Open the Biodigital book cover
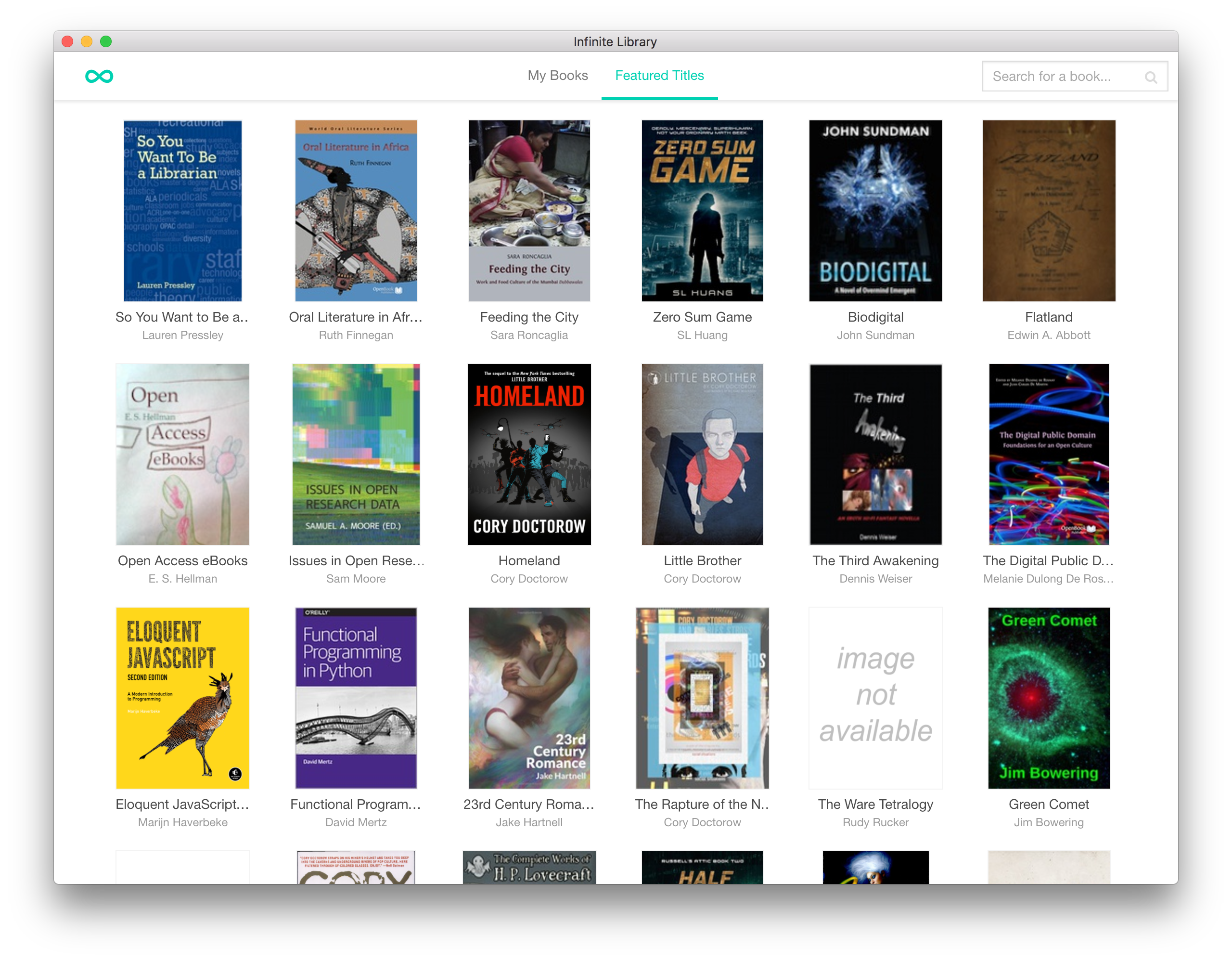 (875, 210)
